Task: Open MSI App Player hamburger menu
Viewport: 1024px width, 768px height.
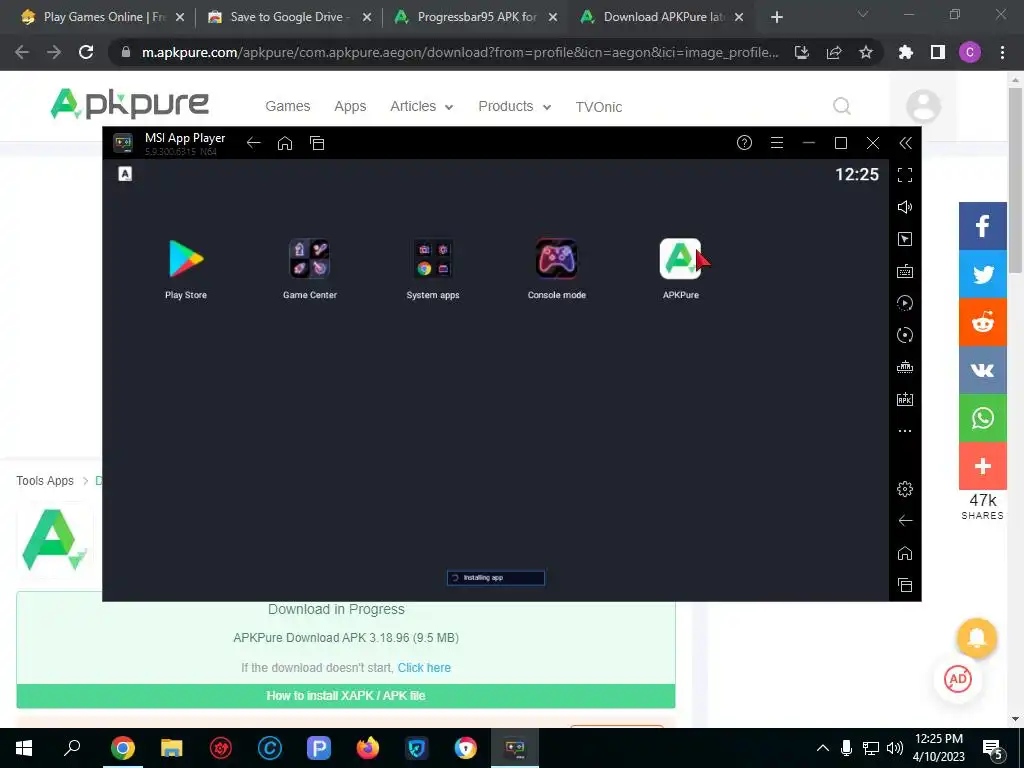Action: click(x=776, y=143)
